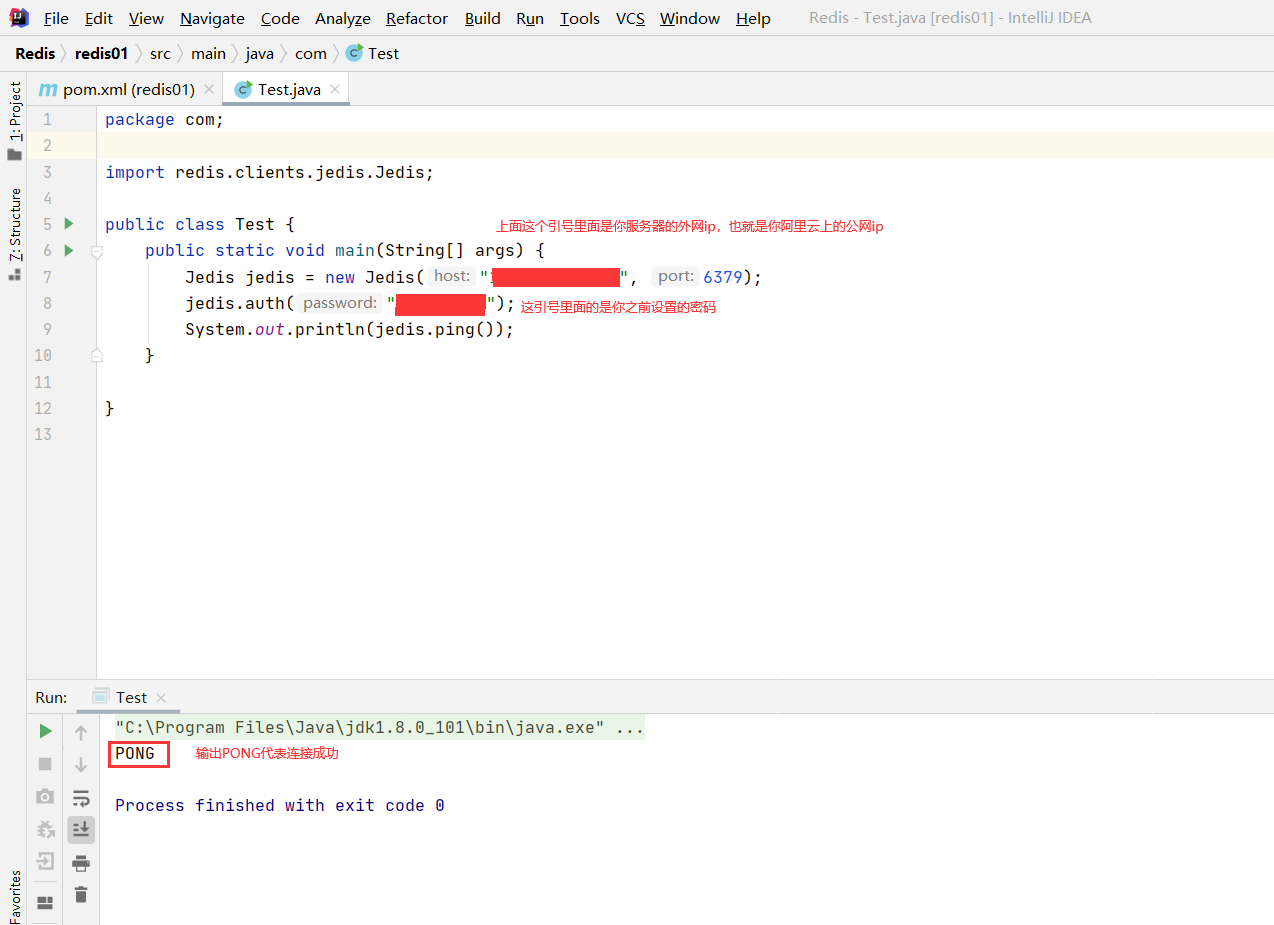The width and height of the screenshot is (1274, 925).
Task: Open the Restore Layout icon in Run panel
Action: pos(45,902)
